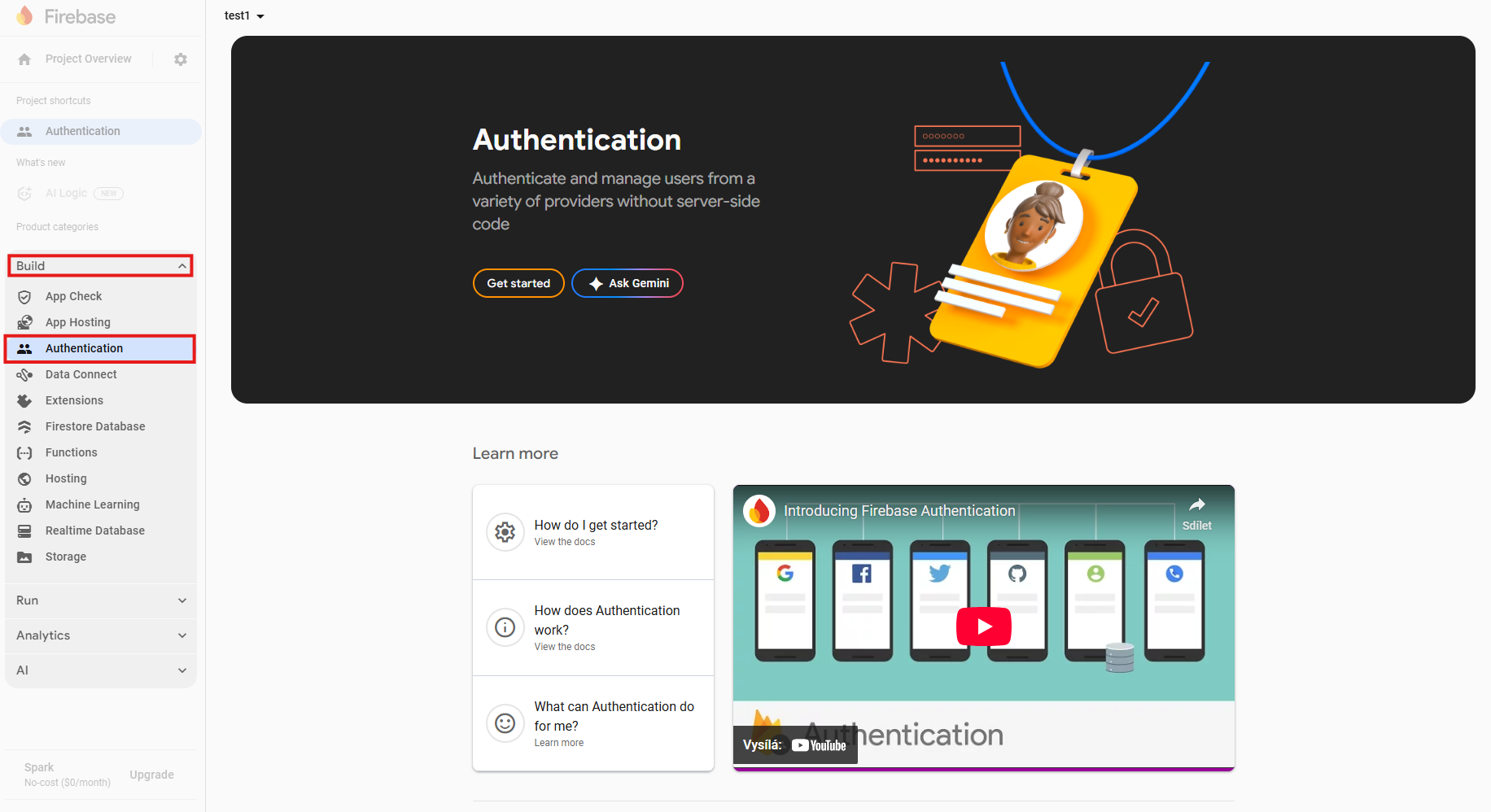Click the video share arrow icon
This screenshot has width=1491, height=812.
1197,504
